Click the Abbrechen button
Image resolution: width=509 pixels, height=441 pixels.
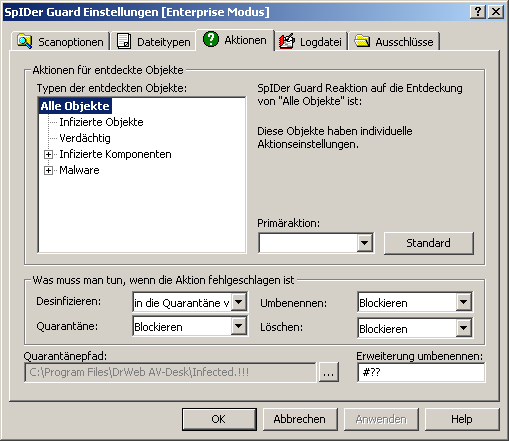[300, 419]
